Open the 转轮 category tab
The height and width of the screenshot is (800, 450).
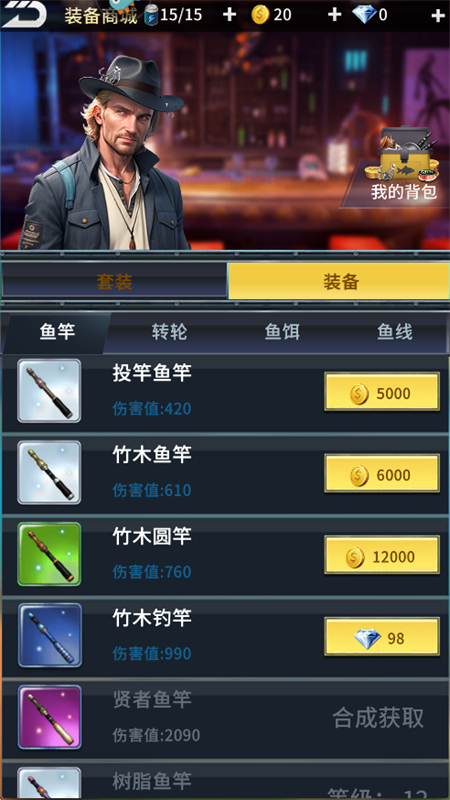point(169,332)
